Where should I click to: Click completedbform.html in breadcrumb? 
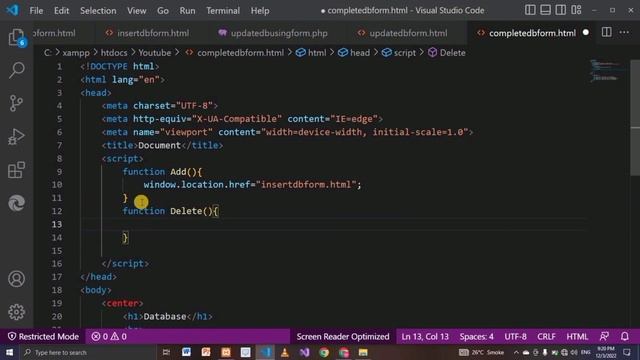(240, 53)
